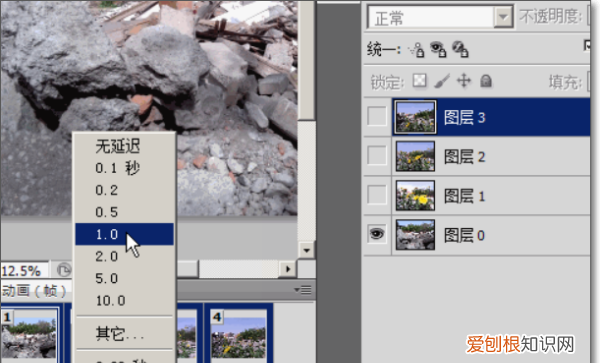Switch to 动画 (帧) panel tab

click(35, 291)
